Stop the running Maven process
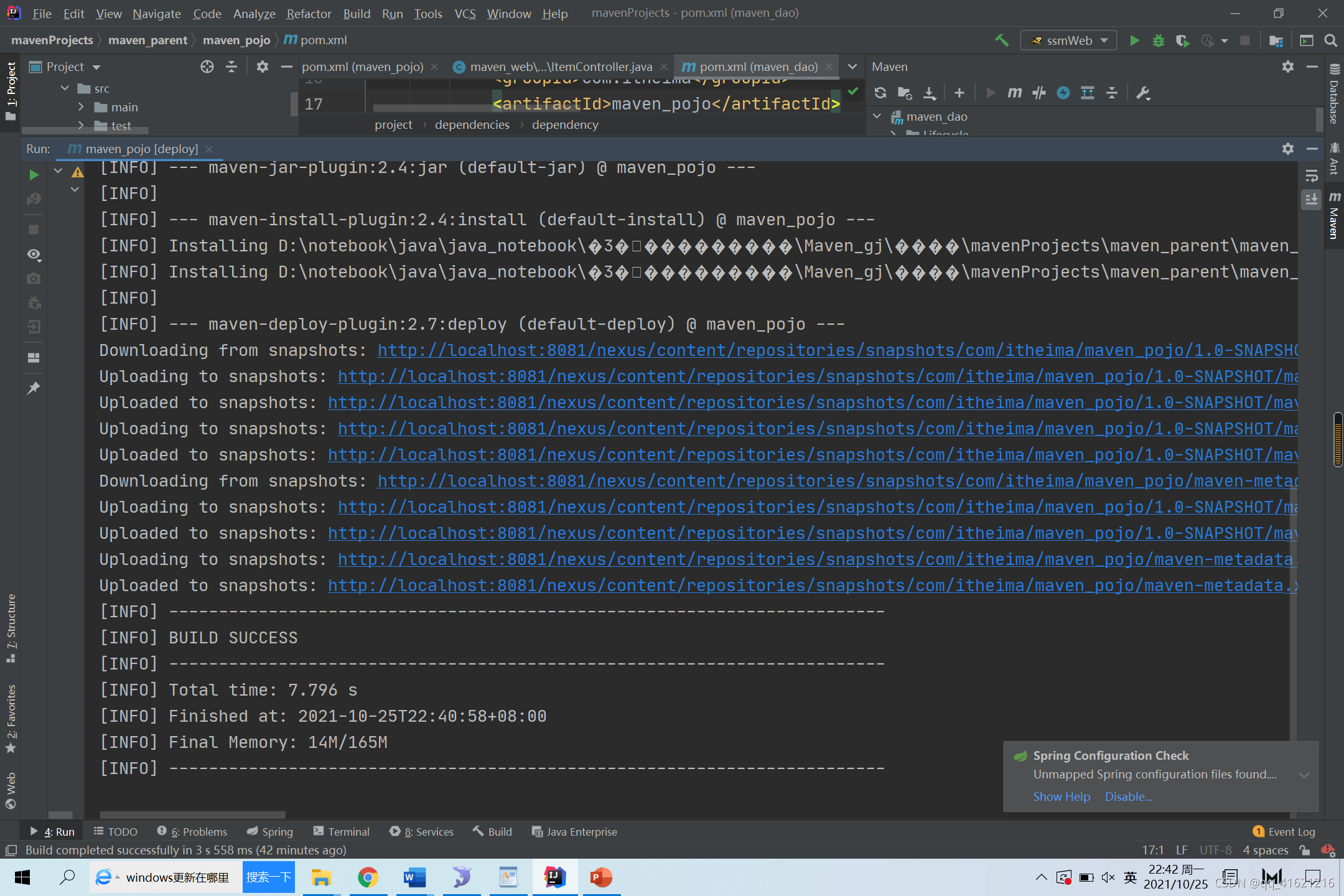Screen dimensions: 1344x896 (34, 229)
